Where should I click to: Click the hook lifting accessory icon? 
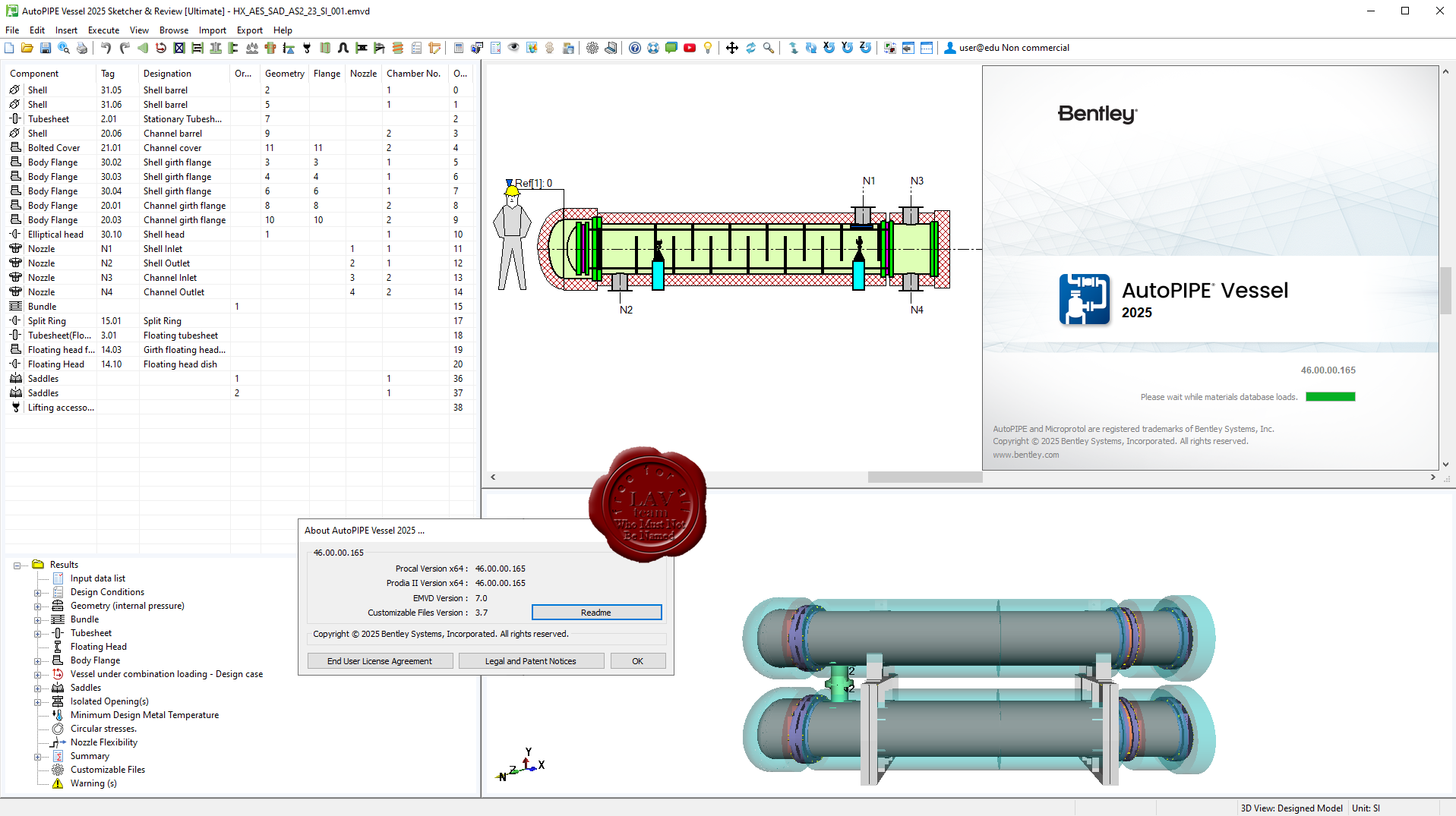coord(307,48)
